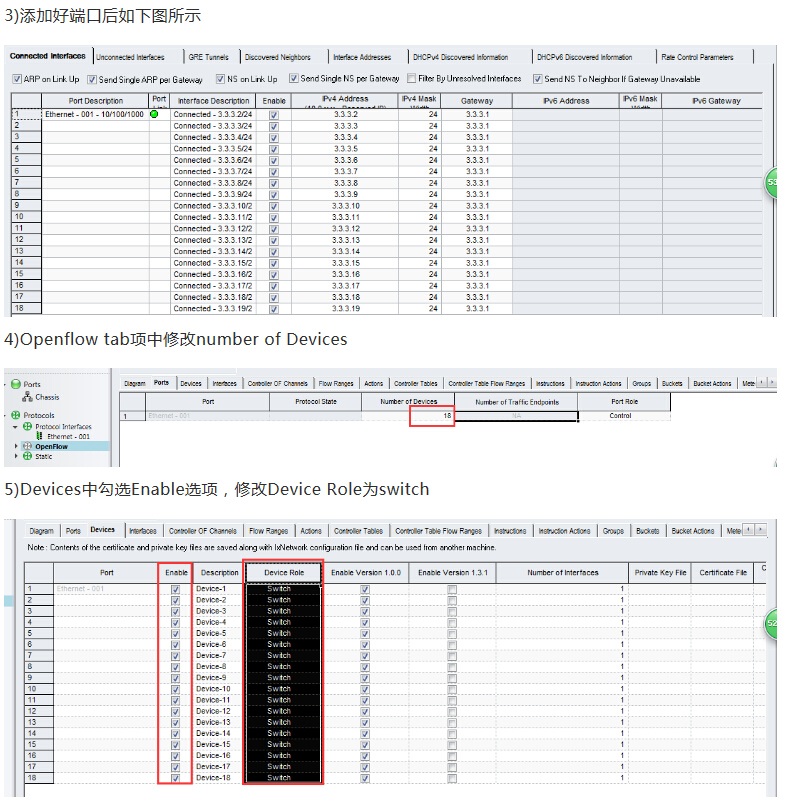Open the Rate Control Parameters tab
Screen dimensions: 787x805
(697, 57)
